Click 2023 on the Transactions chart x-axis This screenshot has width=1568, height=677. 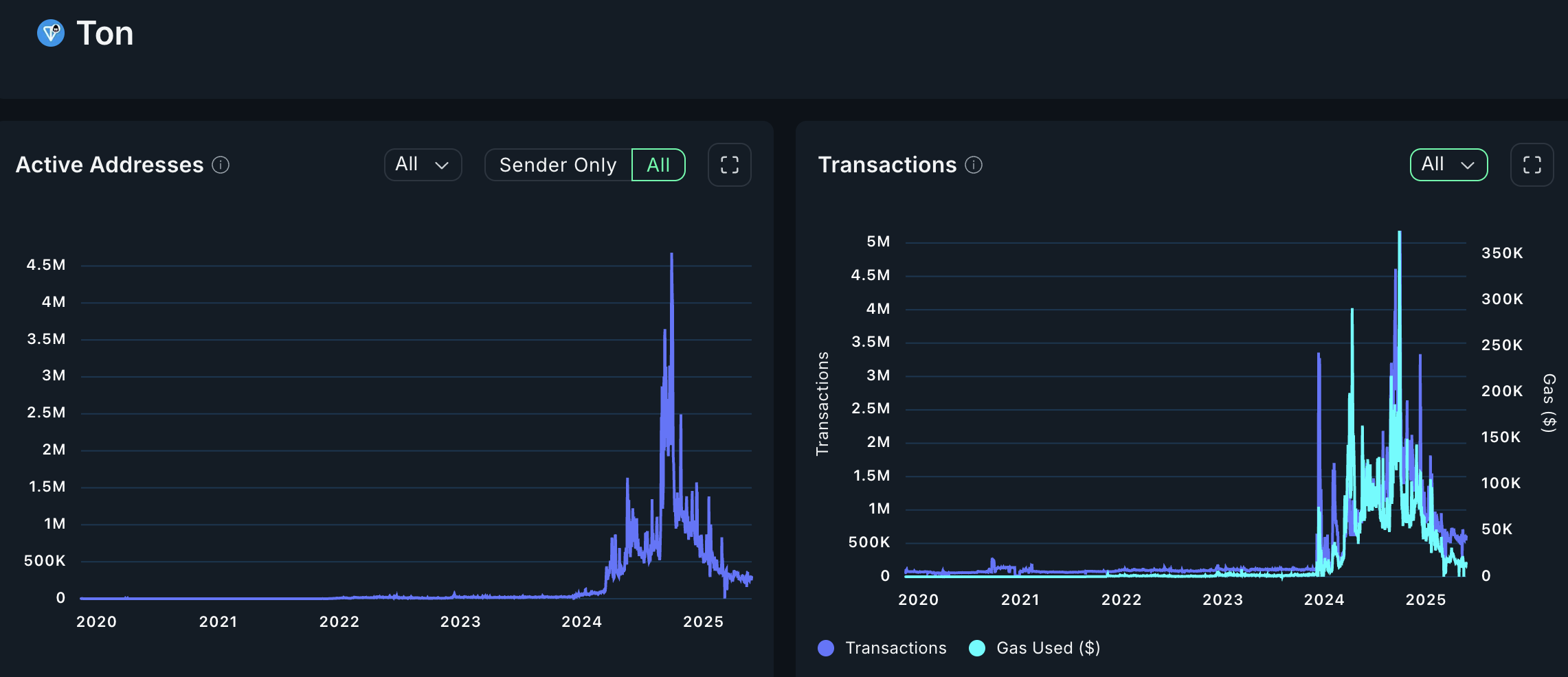(x=1222, y=600)
